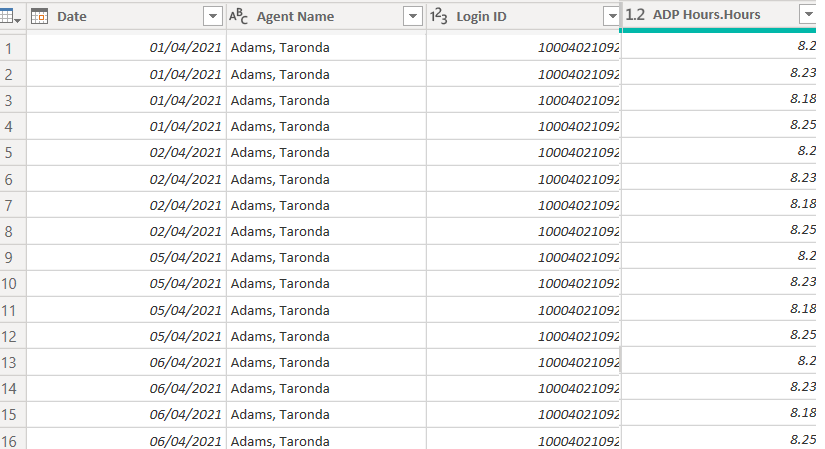Click the Login ID cell in row 7
Viewport: 825px width, 449px height.
pyautogui.click(x=524, y=205)
